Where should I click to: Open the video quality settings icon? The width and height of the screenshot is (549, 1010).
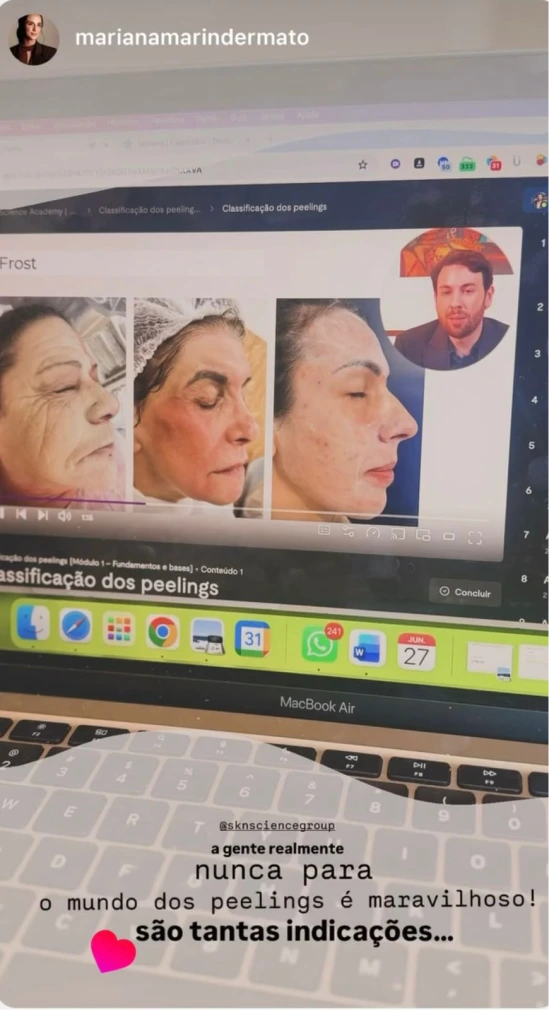(x=349, y=531)
